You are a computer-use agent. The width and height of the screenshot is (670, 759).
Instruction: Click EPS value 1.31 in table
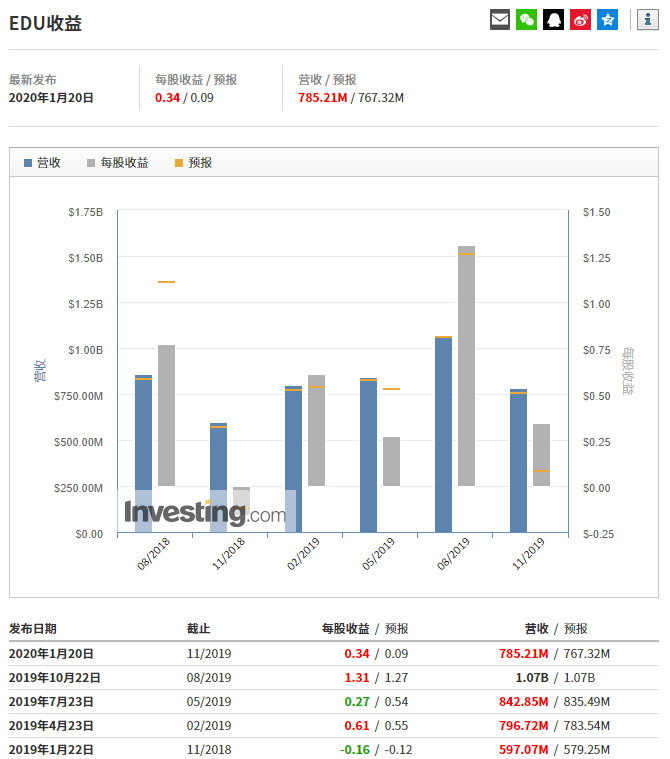coord(357,678)
